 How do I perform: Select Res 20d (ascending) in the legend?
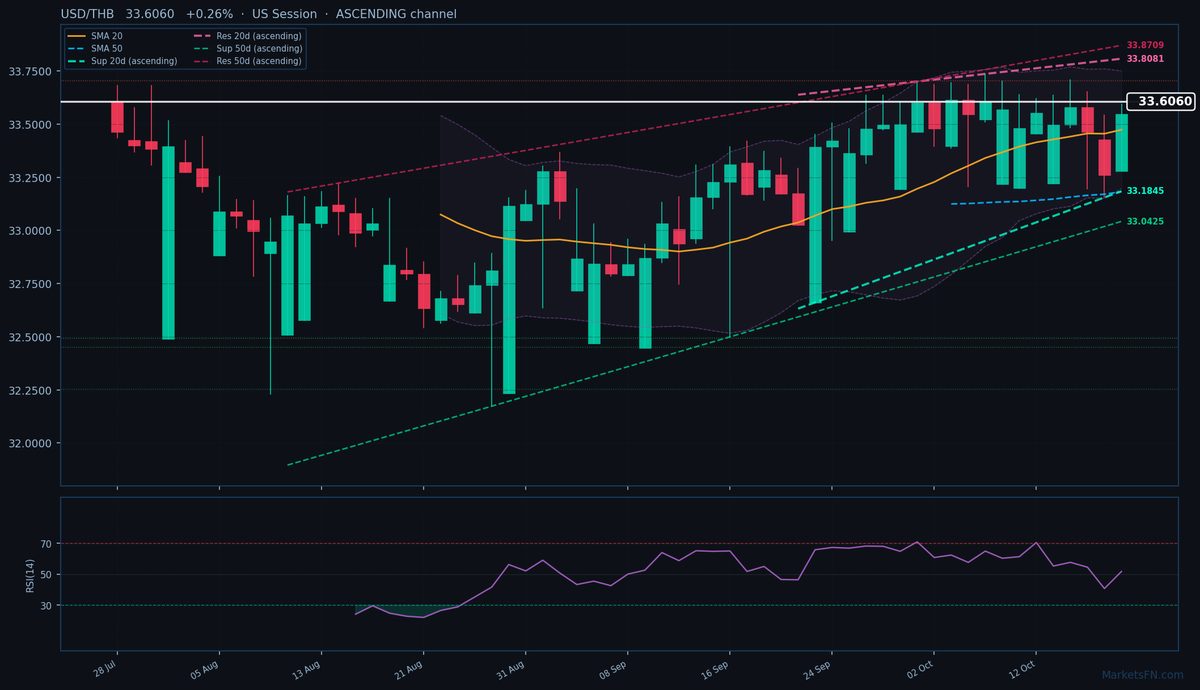click(x=246, y=36)
